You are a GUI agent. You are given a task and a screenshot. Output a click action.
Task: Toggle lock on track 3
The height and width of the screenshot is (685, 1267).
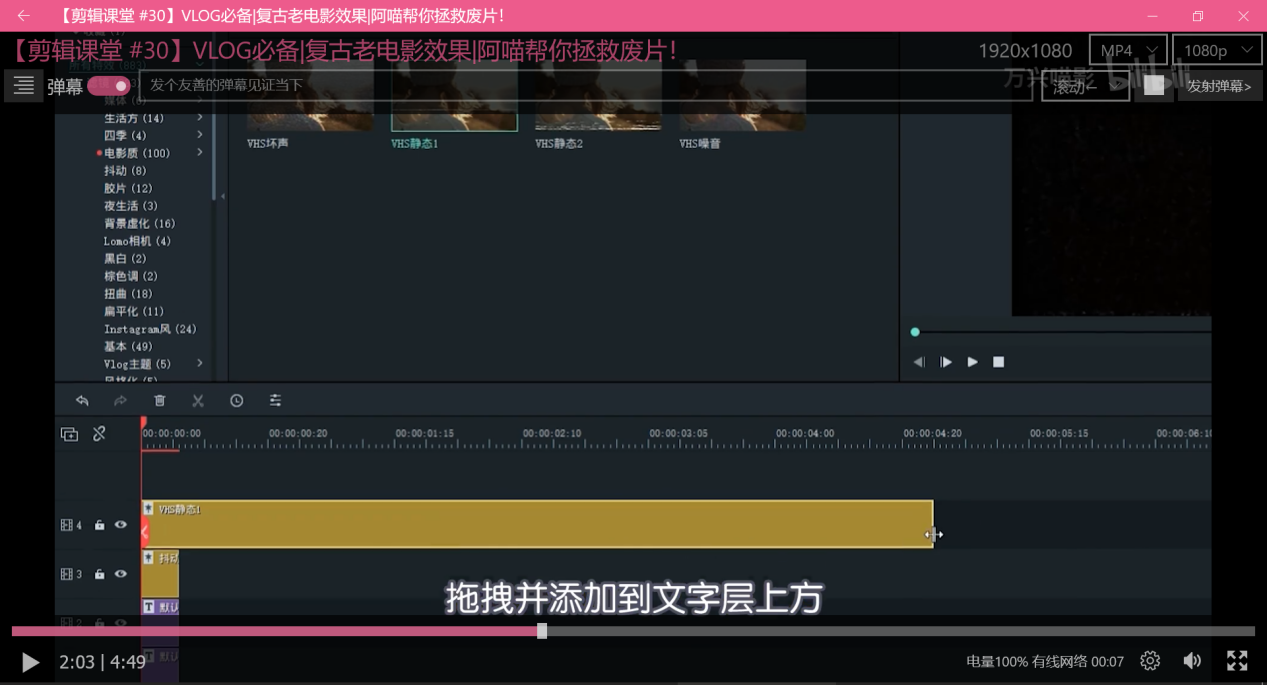click(99, 574)
